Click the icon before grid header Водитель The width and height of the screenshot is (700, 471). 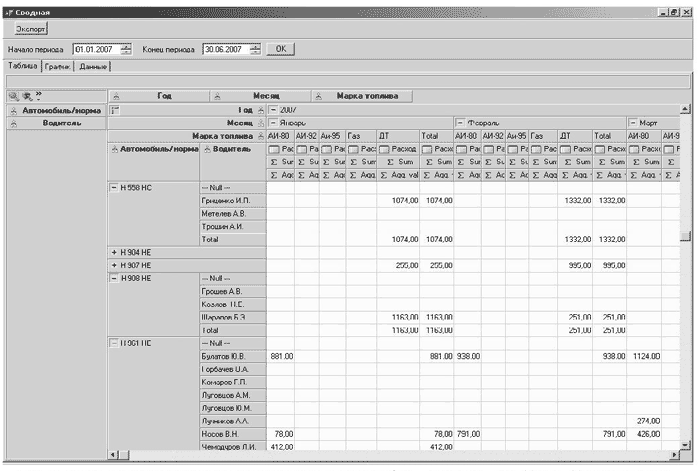tap(207, 149)
